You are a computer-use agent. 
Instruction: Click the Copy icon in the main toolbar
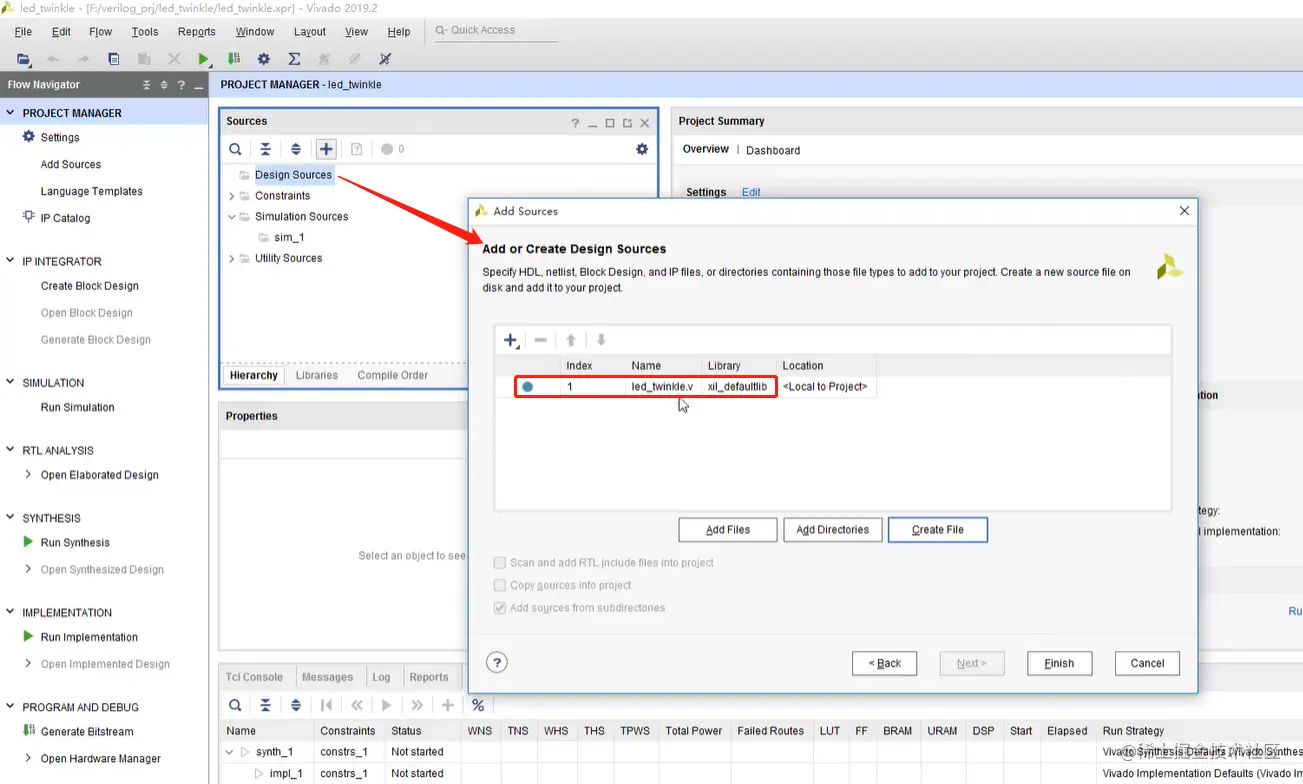pyautogui.click(x=114, y=59)
